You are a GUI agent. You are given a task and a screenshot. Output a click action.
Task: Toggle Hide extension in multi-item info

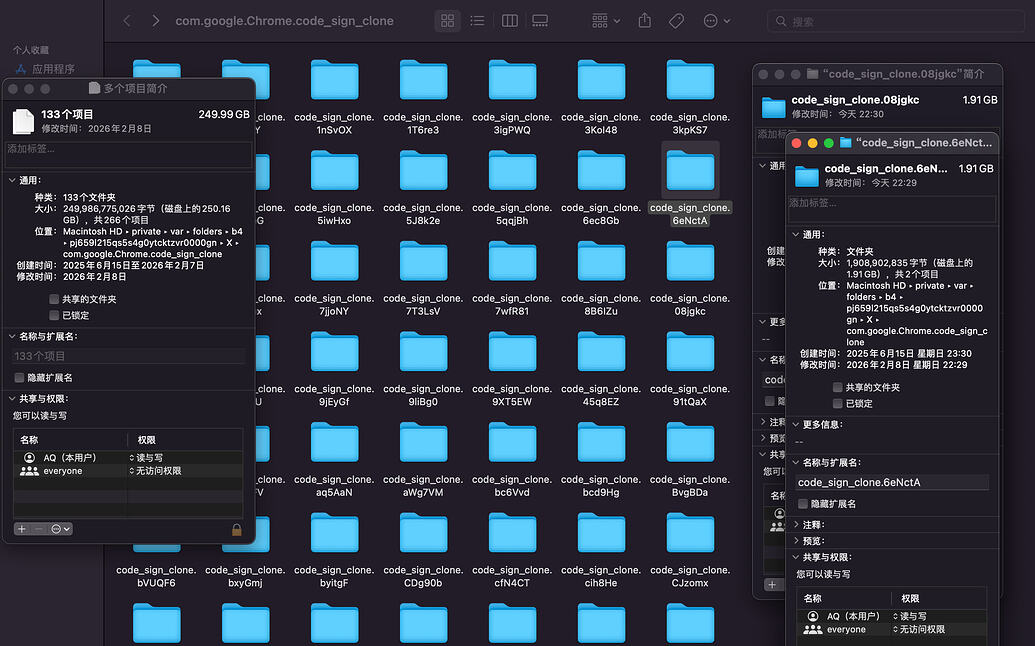(19, 377)
